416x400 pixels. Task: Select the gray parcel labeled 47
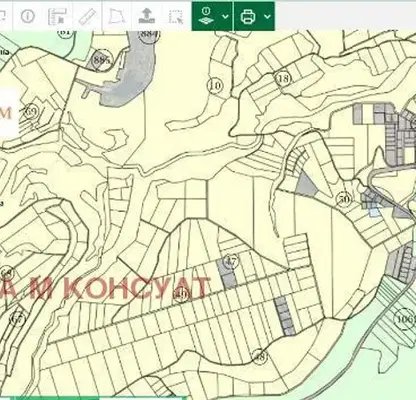[227, 272]
